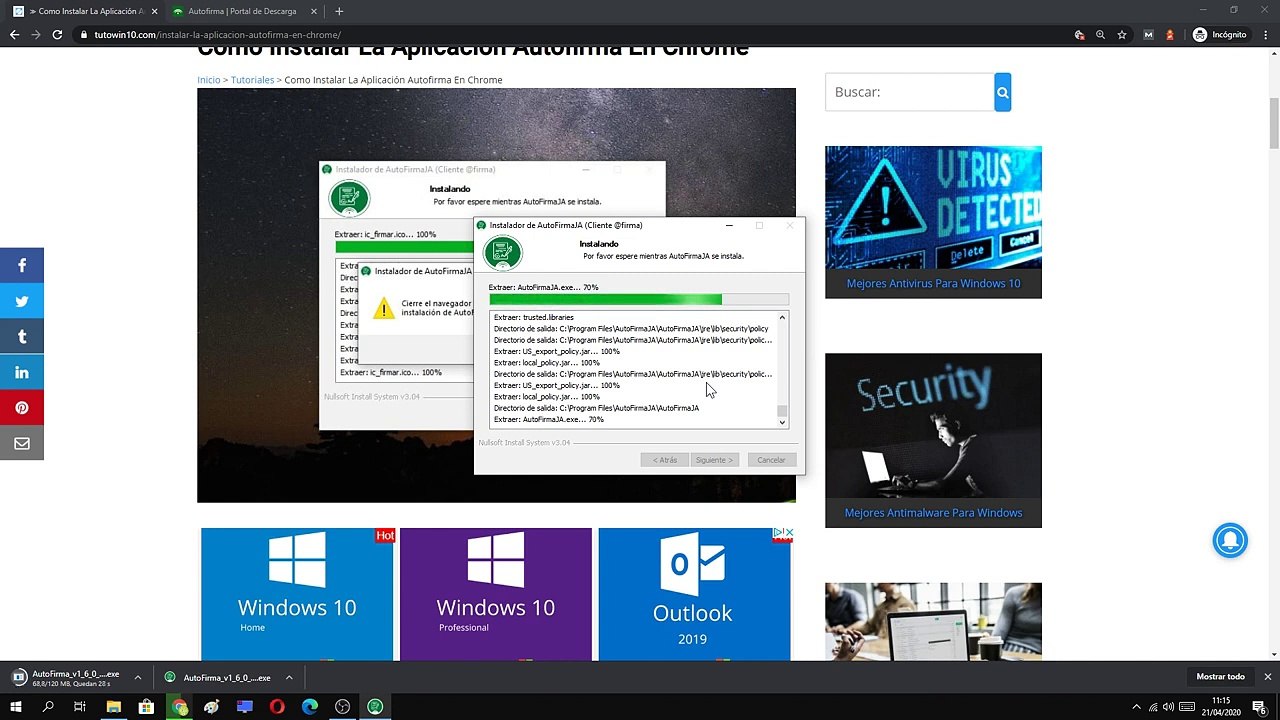
Task: Click the address bar URL
Action: (217, 35)
